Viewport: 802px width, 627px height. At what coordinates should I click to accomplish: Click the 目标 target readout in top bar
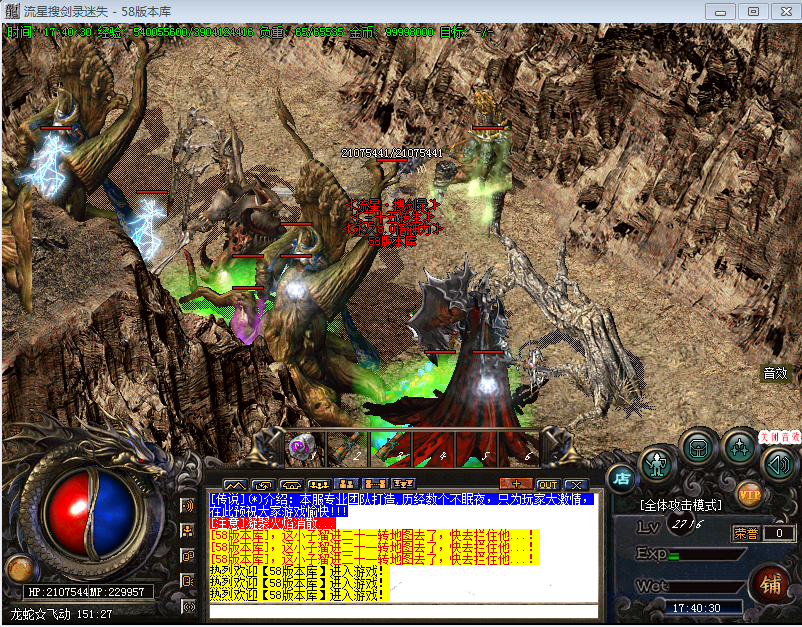click(x=466, y=32)
